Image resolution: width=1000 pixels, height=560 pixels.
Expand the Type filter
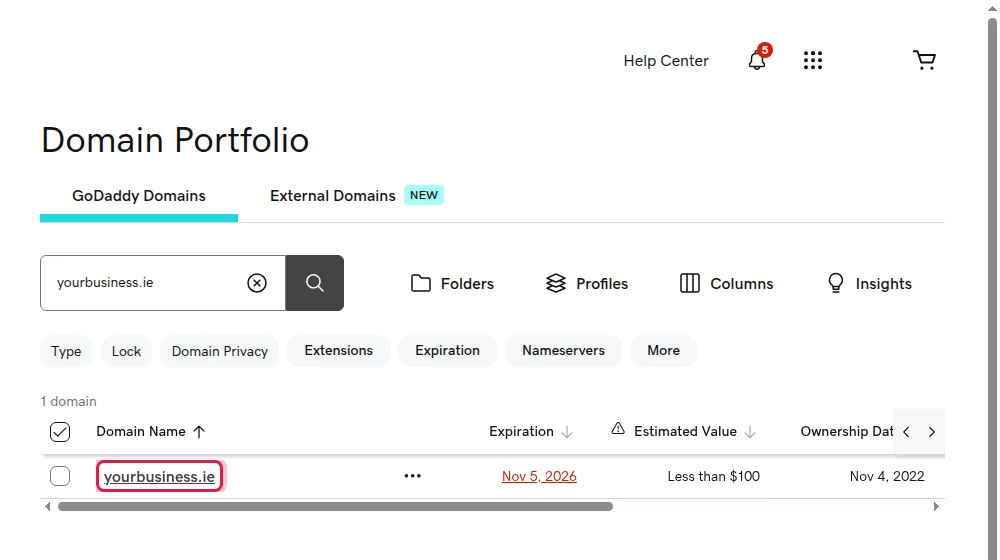coord(66,351)
